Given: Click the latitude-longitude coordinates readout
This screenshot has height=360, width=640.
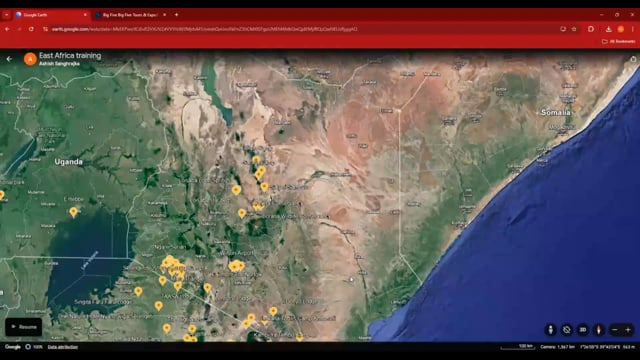Looking at the screenshot, I should coord(600,347).
